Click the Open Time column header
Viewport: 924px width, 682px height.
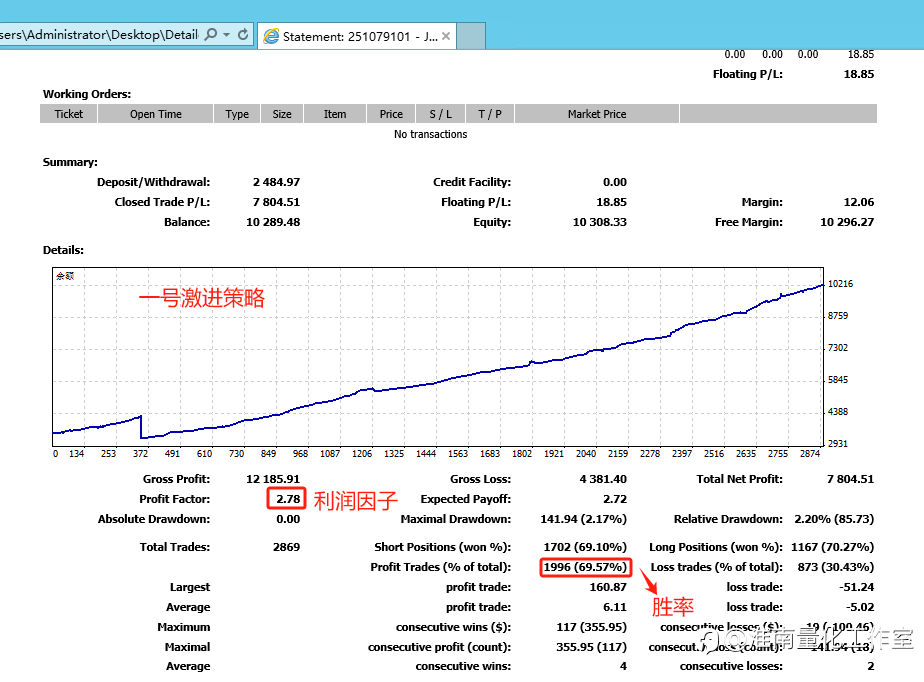point(156,114)
